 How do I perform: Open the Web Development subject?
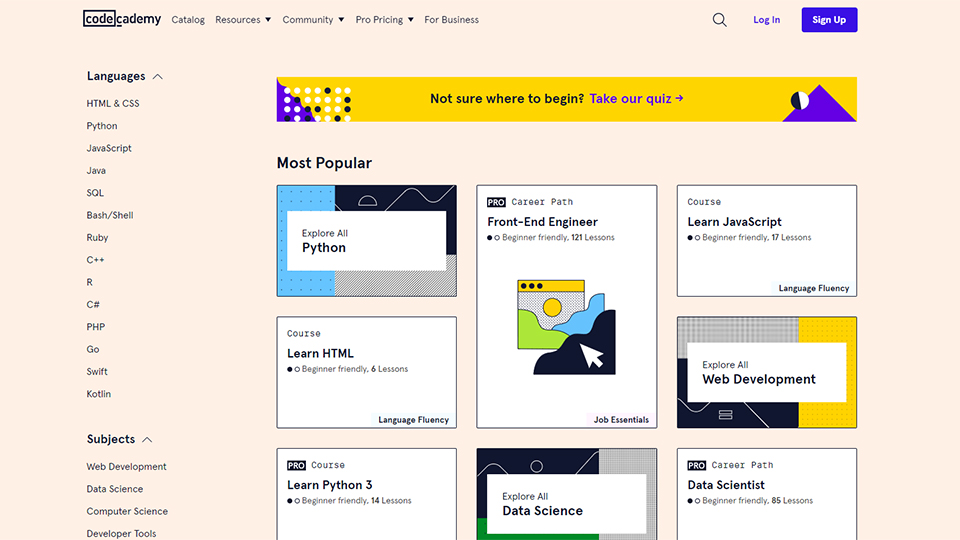tap(126, 467)
